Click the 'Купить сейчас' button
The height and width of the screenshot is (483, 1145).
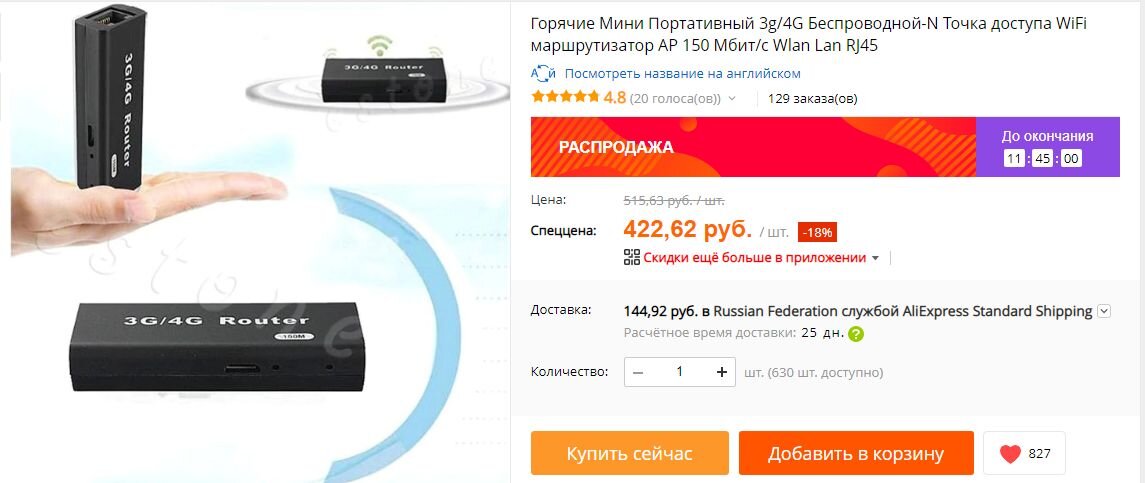point(629,453)
